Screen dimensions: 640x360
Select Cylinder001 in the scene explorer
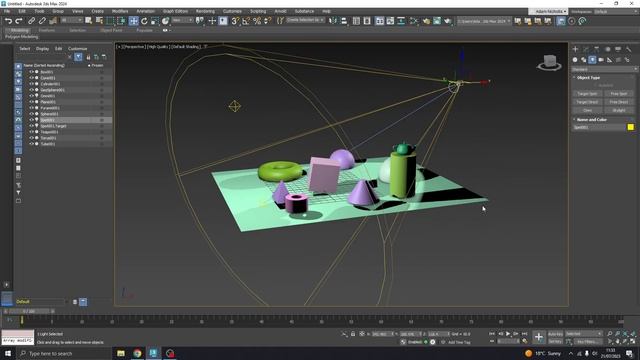point(50,84)
